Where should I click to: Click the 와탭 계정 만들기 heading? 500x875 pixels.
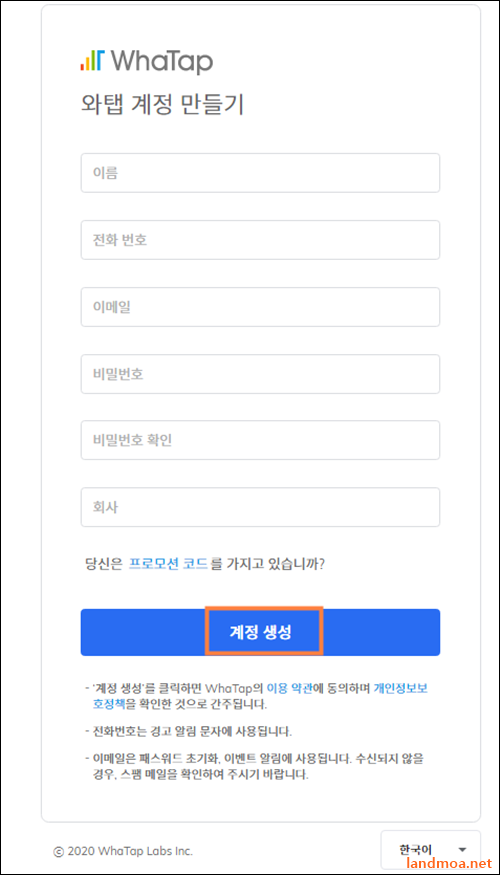[162, 105]
